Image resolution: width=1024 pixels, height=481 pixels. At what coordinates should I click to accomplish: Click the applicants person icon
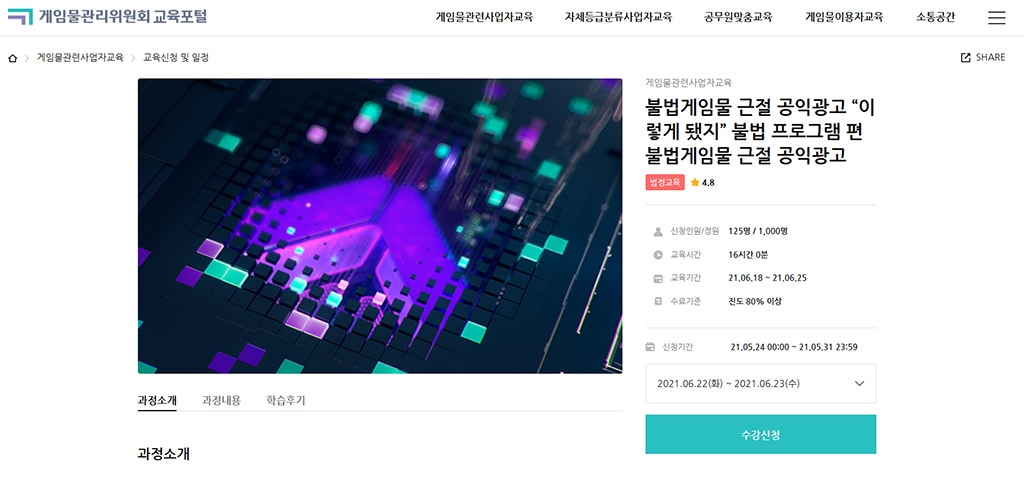coord(658,231)
